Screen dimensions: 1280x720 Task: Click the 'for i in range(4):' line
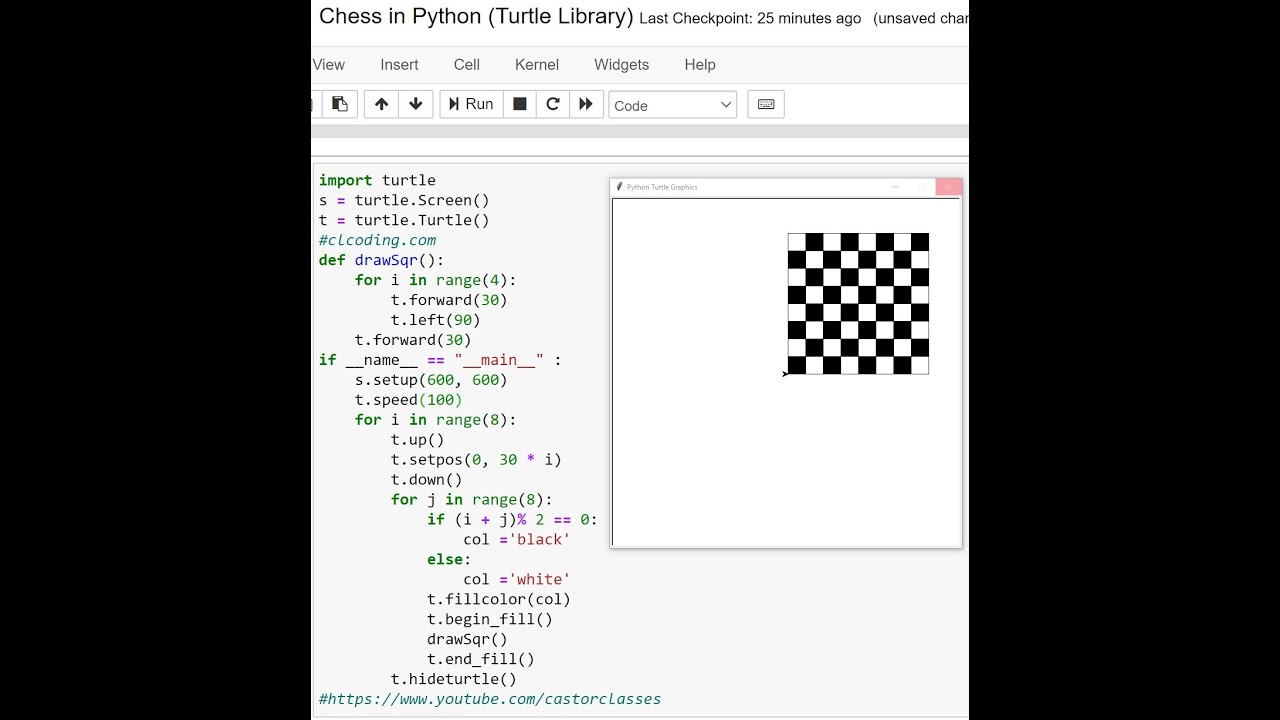435,280
